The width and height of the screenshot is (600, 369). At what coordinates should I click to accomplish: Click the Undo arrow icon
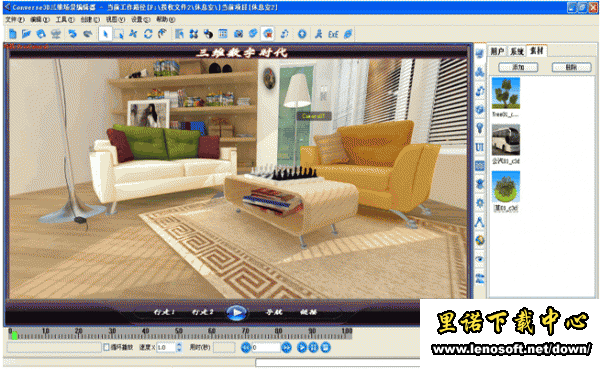[72, 34]
